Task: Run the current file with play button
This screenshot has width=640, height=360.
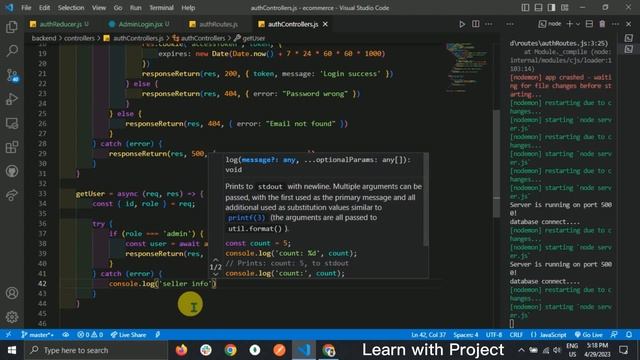Action: pos(462,24)
